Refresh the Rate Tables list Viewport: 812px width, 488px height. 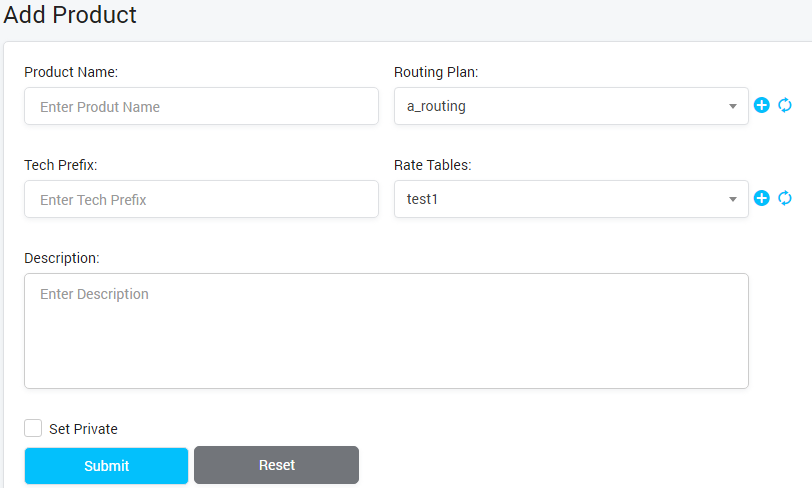coord(785,198)
